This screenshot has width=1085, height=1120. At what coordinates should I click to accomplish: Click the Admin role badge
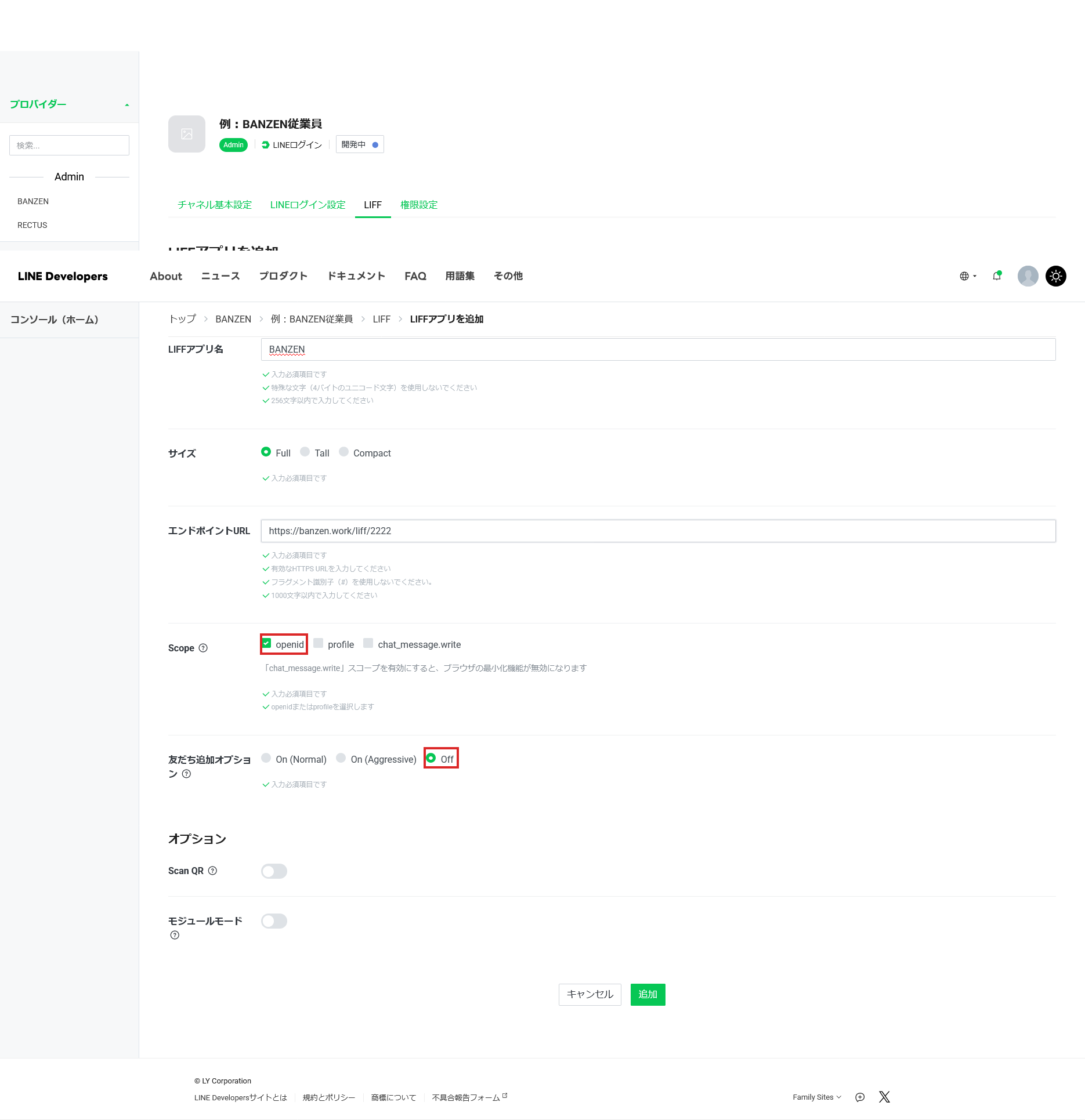(x=233, y=145)
